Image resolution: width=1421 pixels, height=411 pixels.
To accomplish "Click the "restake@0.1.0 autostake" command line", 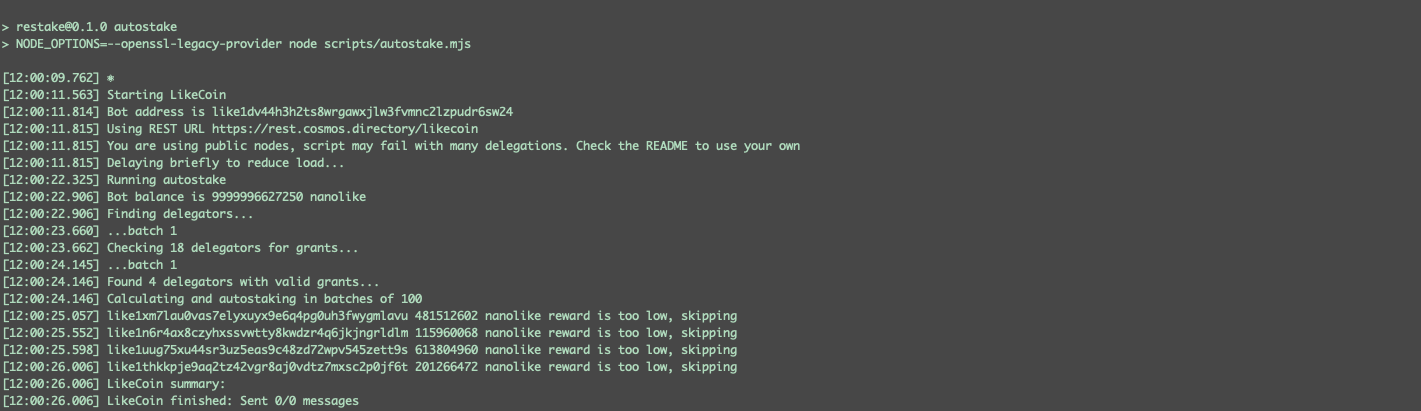I will pyautogui.click(x=96, y=27).
